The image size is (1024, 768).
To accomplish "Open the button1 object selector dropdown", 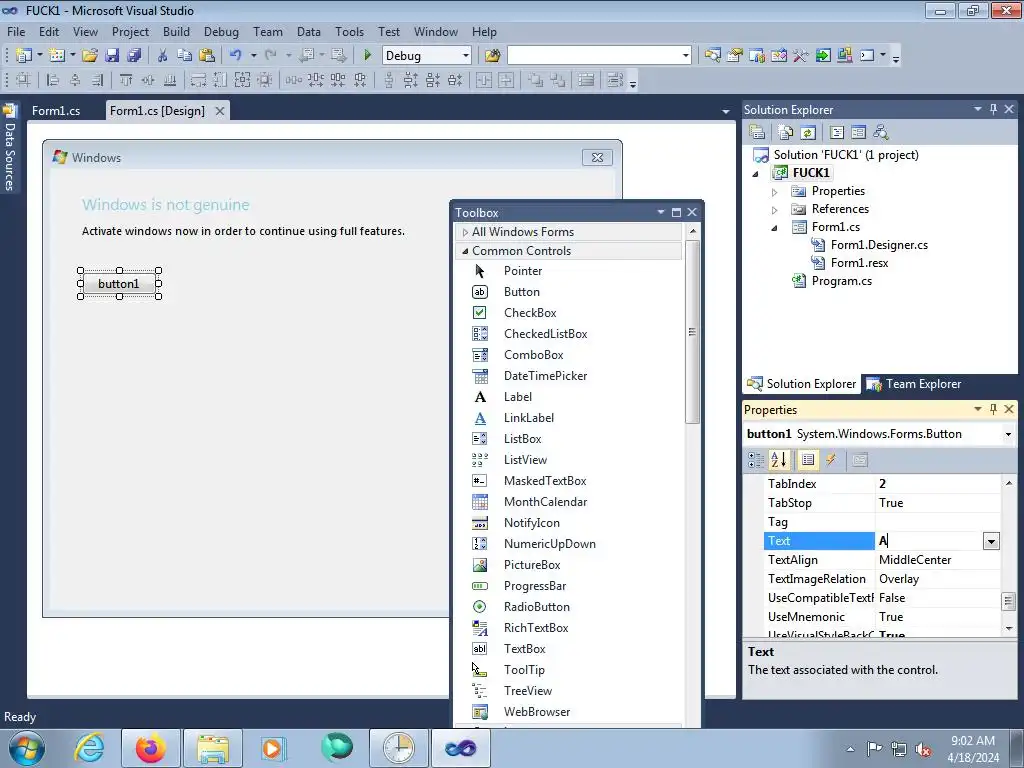I will point(1008,434).
